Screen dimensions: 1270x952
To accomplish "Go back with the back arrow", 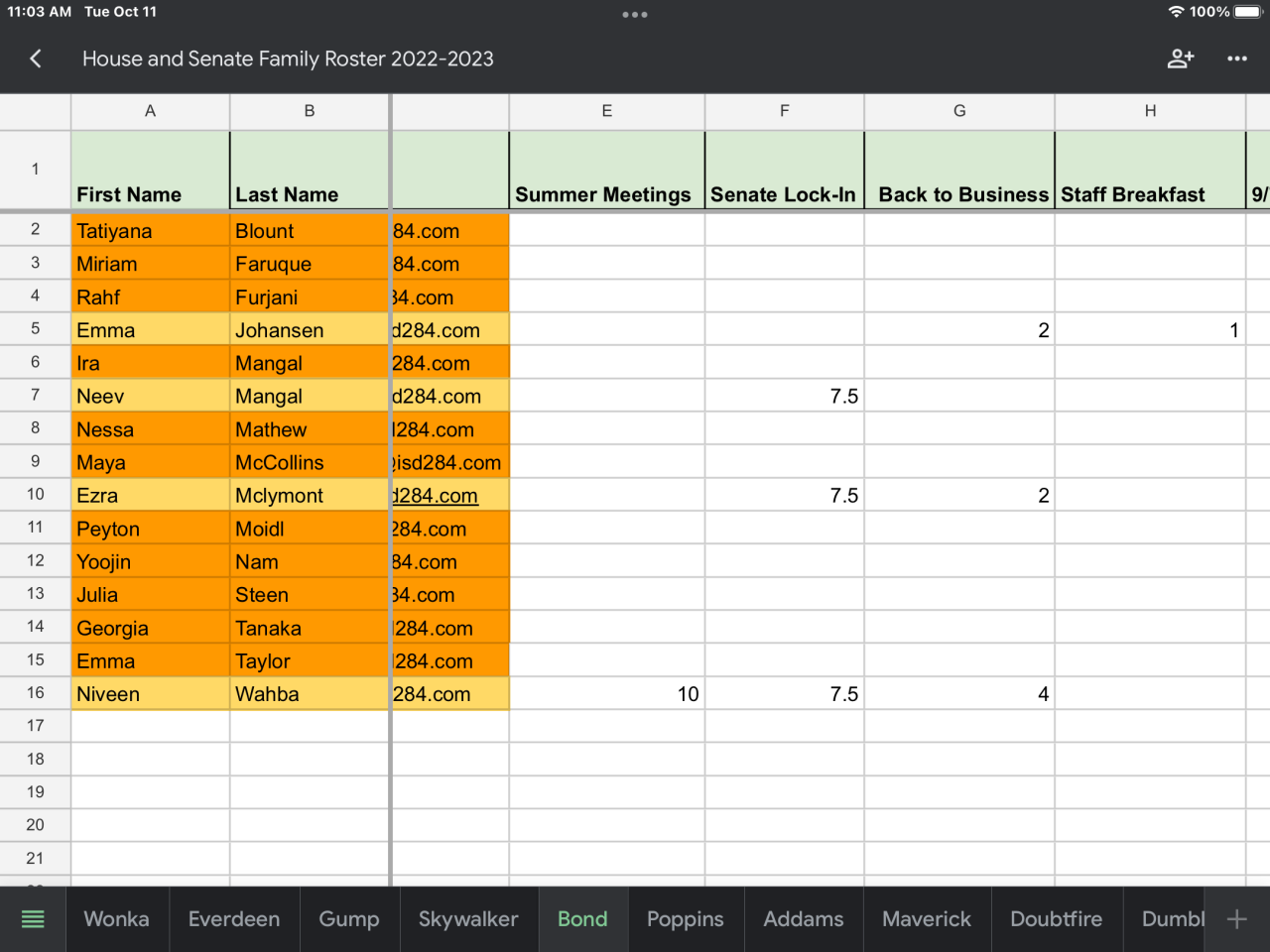I will click(36, 59).
